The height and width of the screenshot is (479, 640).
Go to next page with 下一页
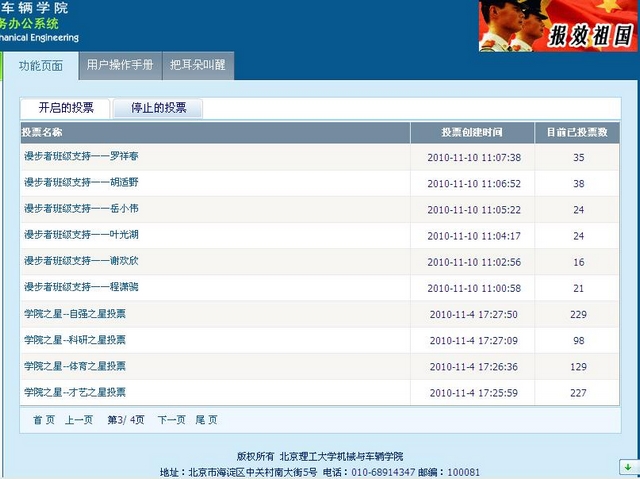point(172,420)
